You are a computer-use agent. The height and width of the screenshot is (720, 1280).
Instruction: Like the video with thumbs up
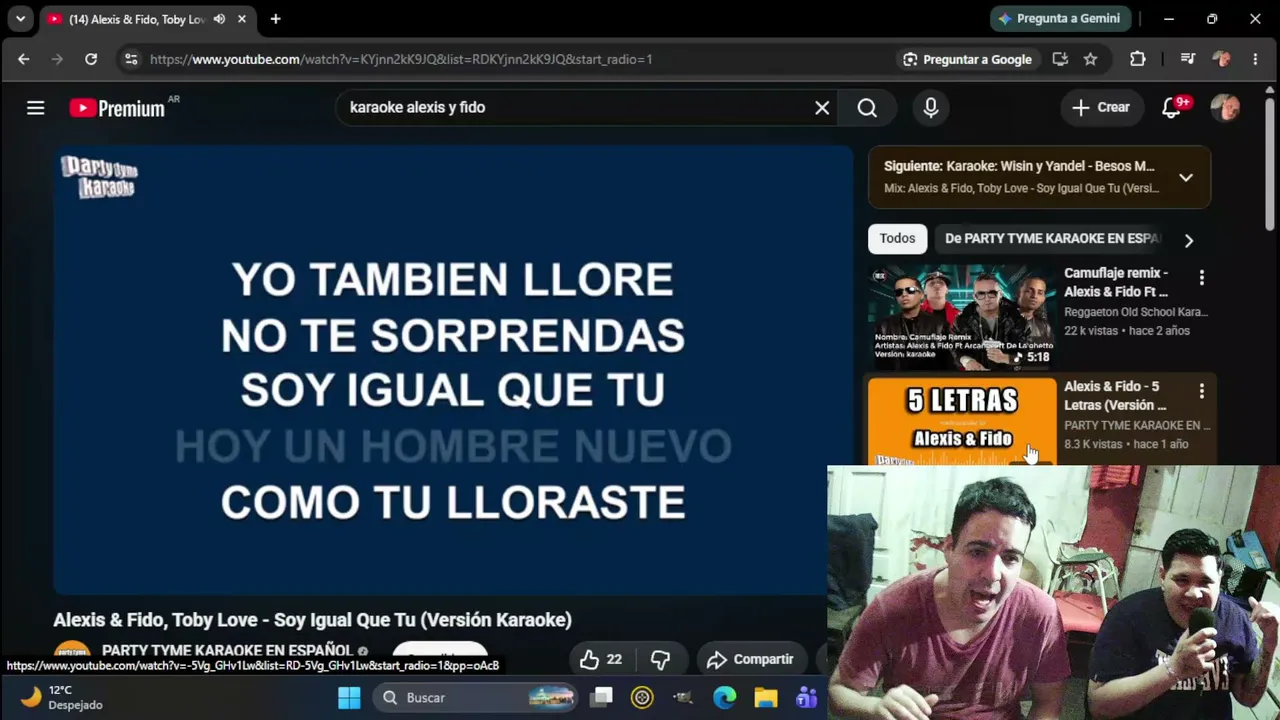(601, 659)
